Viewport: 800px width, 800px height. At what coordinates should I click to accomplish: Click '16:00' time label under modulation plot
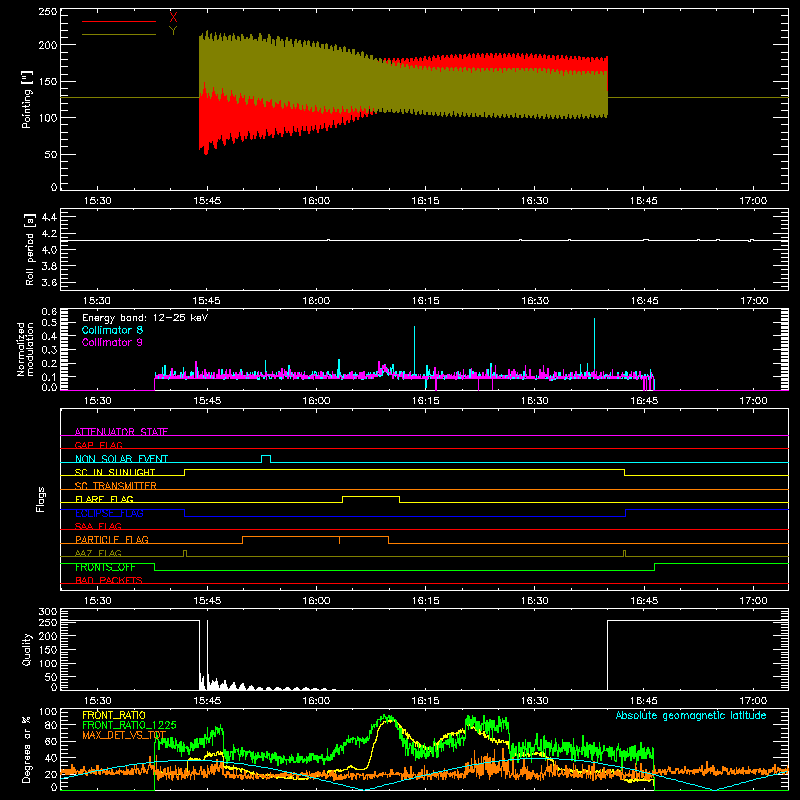(316, 401)
